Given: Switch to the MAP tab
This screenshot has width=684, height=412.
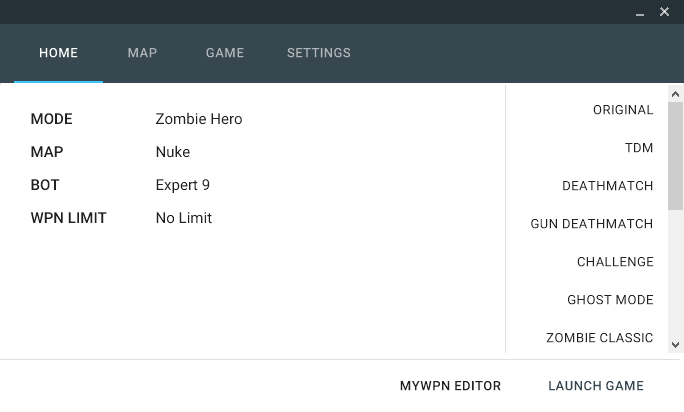Looking at the screenshot, I should coord(142,53).
